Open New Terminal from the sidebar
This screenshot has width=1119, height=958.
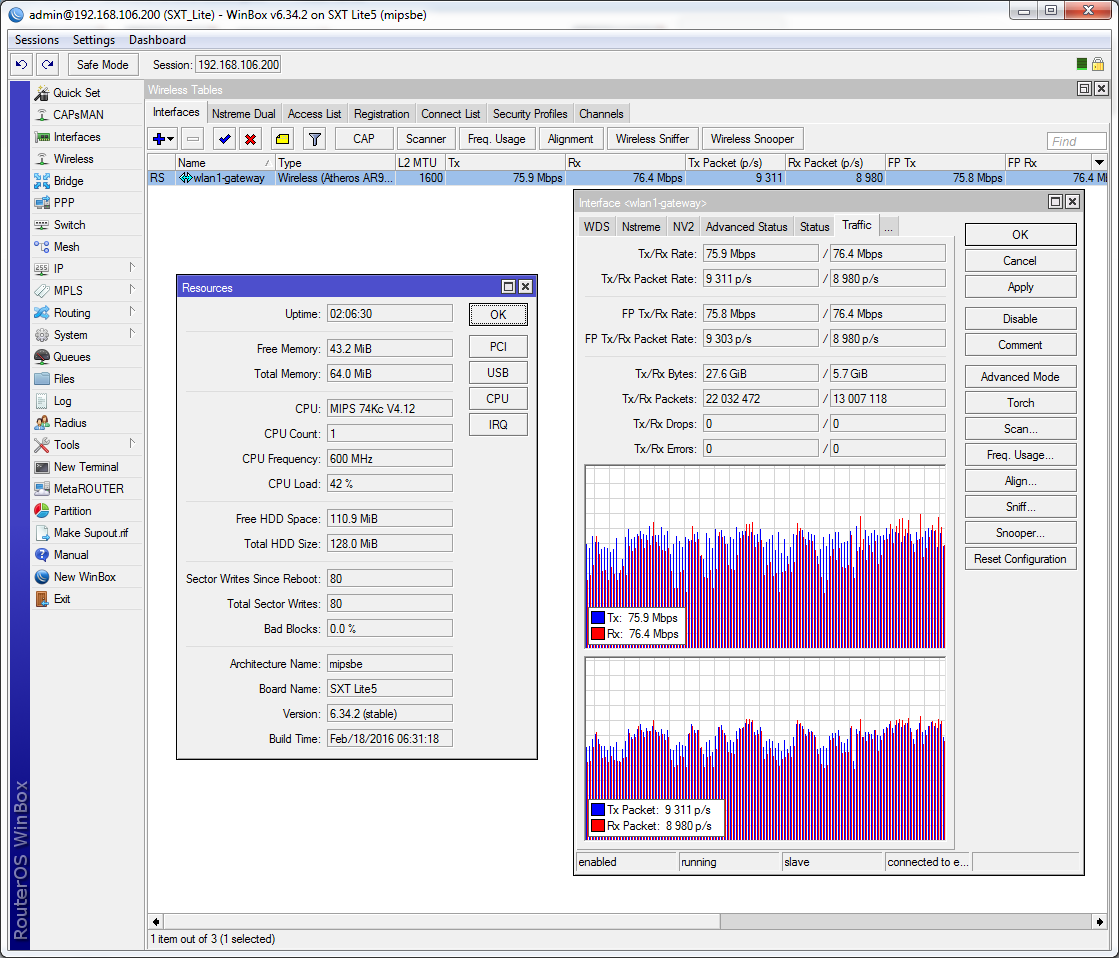85,467
